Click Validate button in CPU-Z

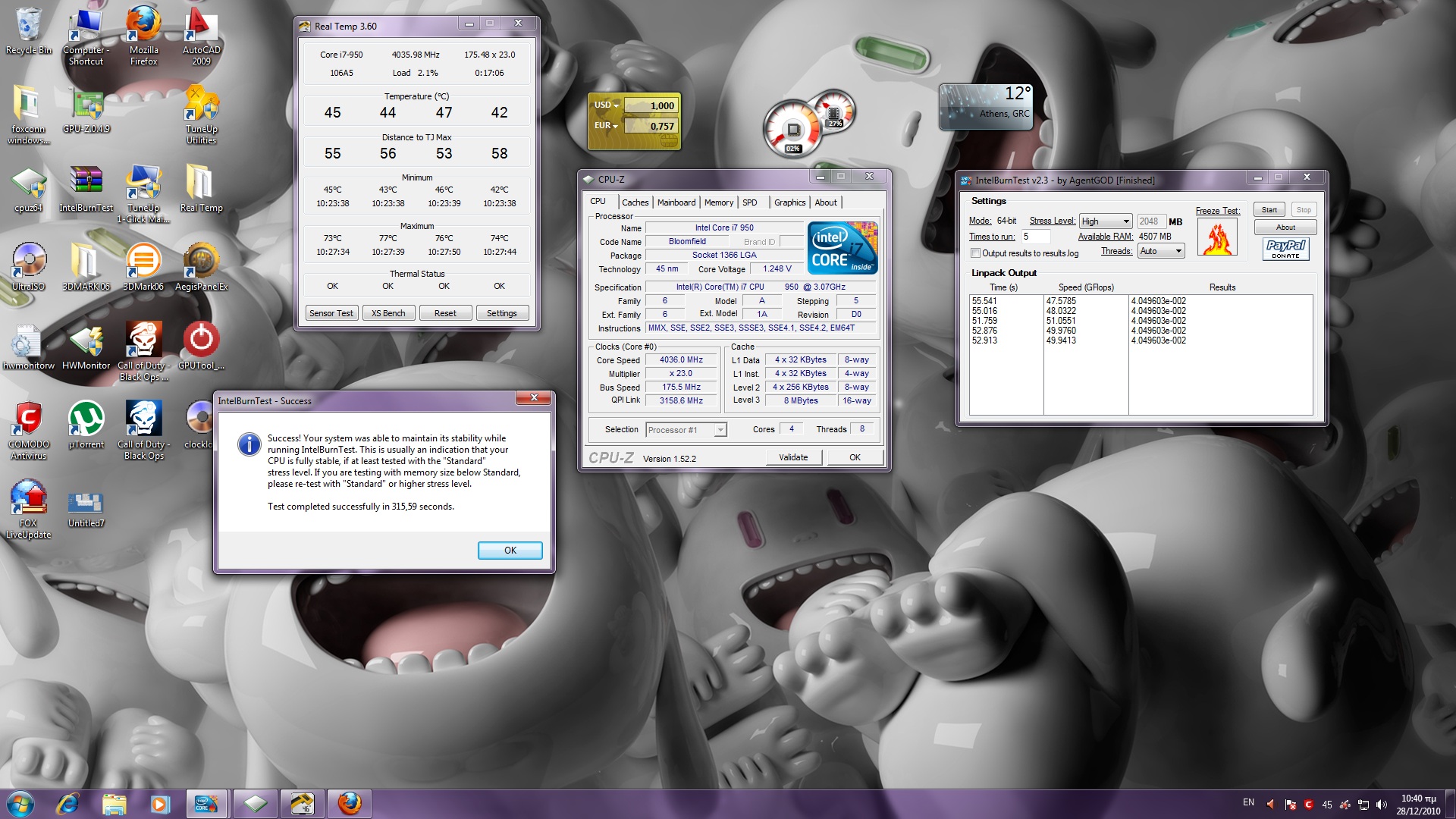(x=793, y=457)
